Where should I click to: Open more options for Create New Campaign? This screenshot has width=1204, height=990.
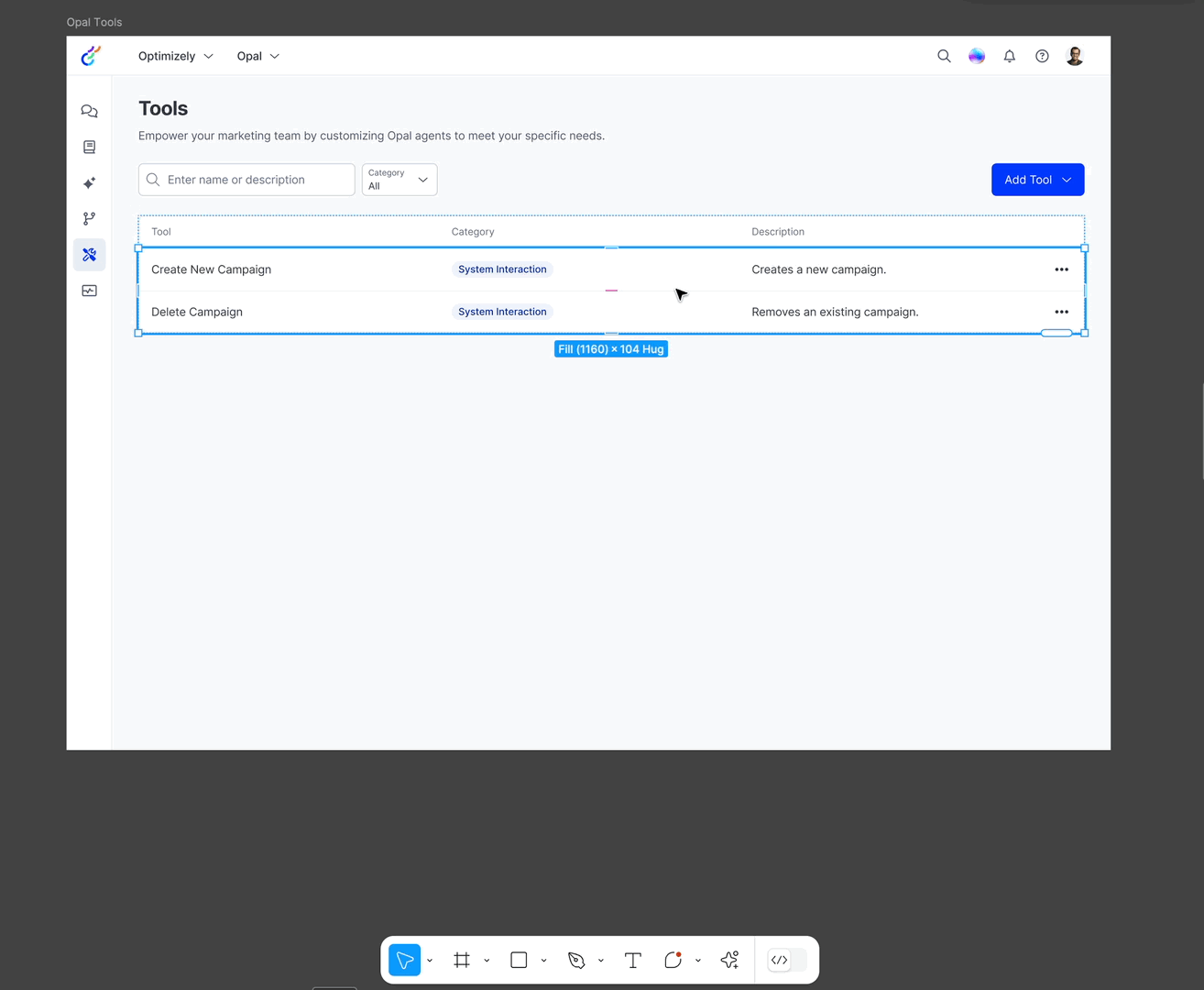point(1061,269)
